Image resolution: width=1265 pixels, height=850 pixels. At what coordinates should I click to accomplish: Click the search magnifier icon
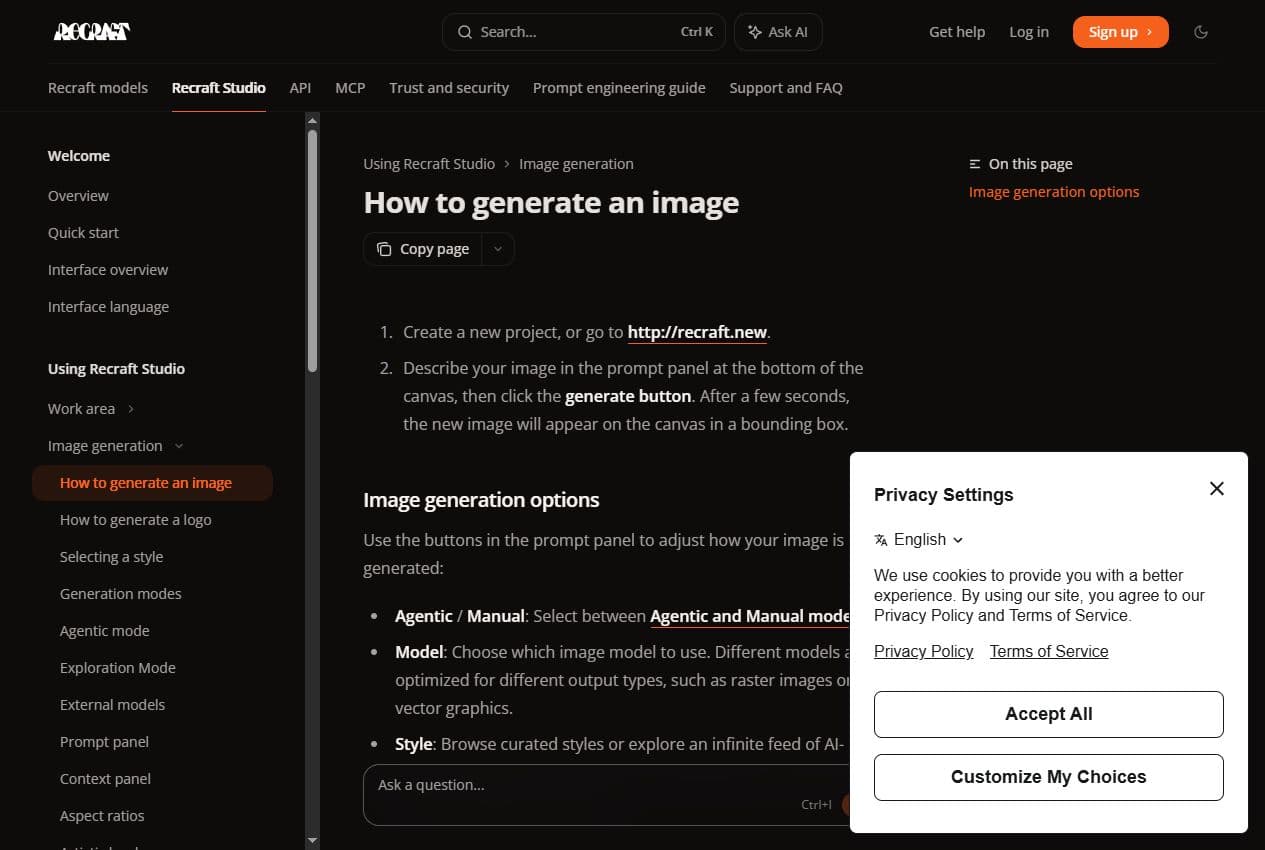[465, 32]
